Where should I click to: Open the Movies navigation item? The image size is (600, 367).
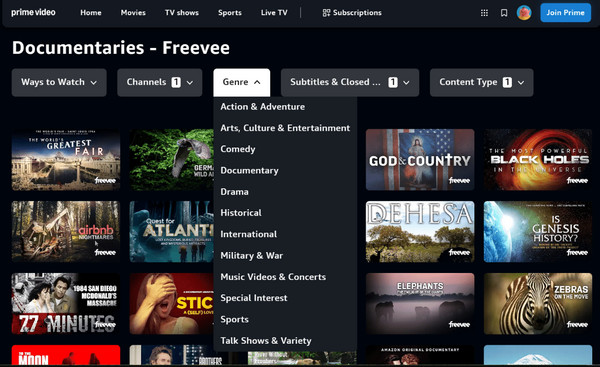[133, 13]
